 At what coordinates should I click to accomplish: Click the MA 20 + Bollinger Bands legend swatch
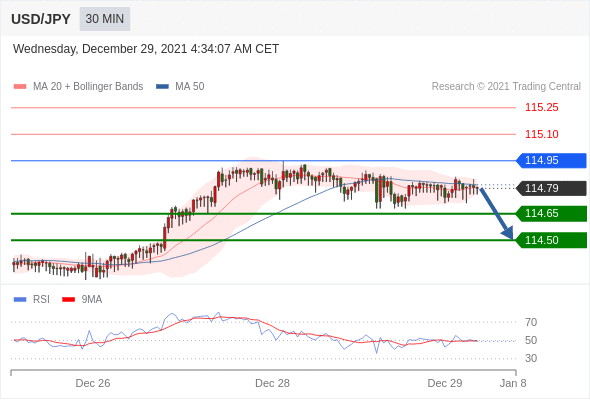(x=20, y=87)
